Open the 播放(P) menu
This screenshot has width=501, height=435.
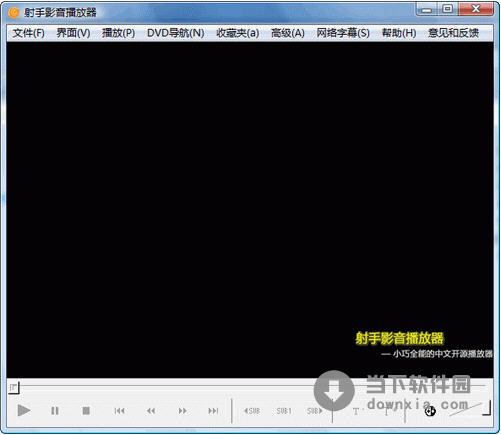tap(118, 33)
